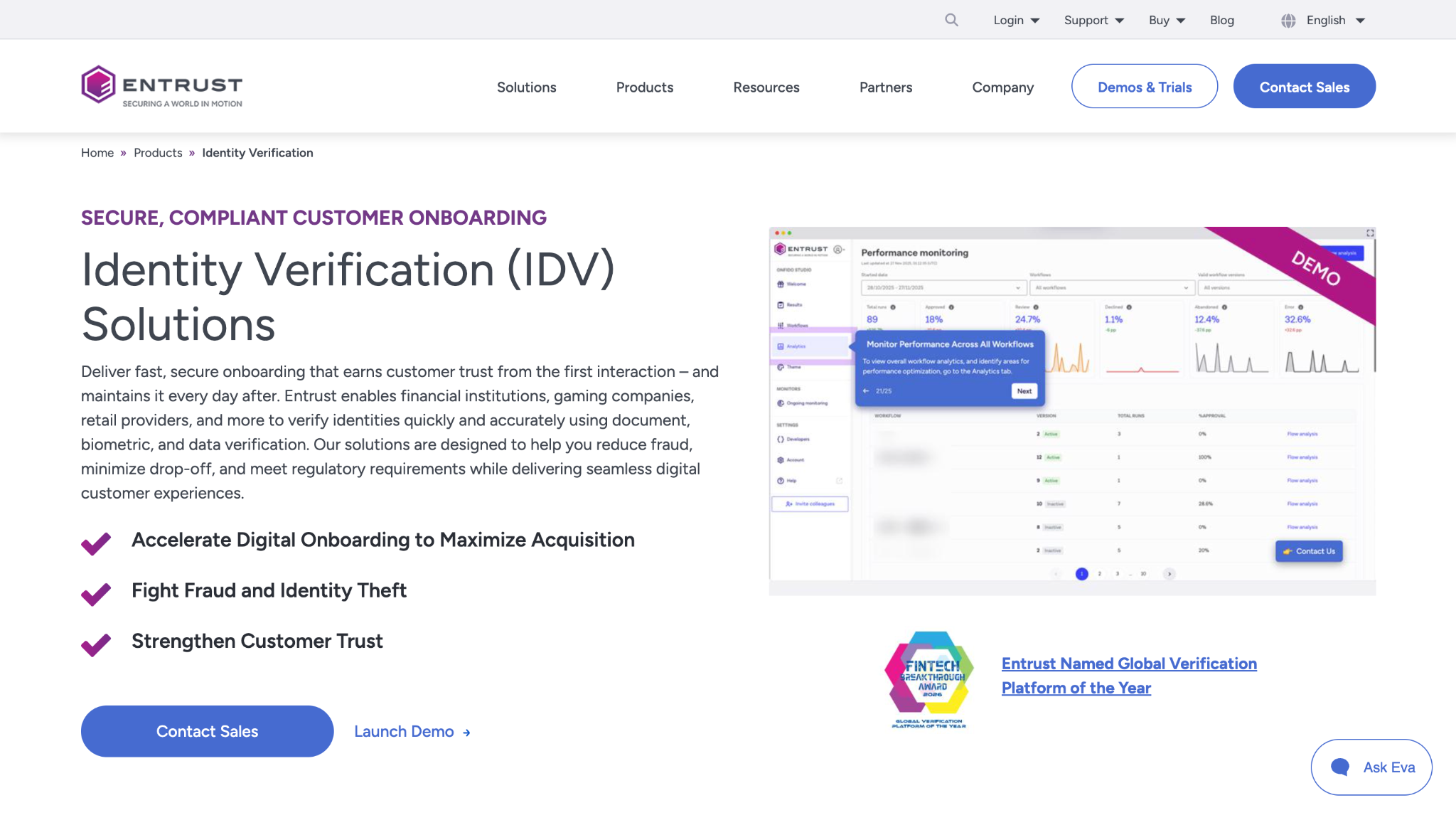Image resolution: width=1456 pixels, height=820 pixels.
Task: Select Analytics in demo sidebar
Action: pyautogui.click(x=811, y=346)
